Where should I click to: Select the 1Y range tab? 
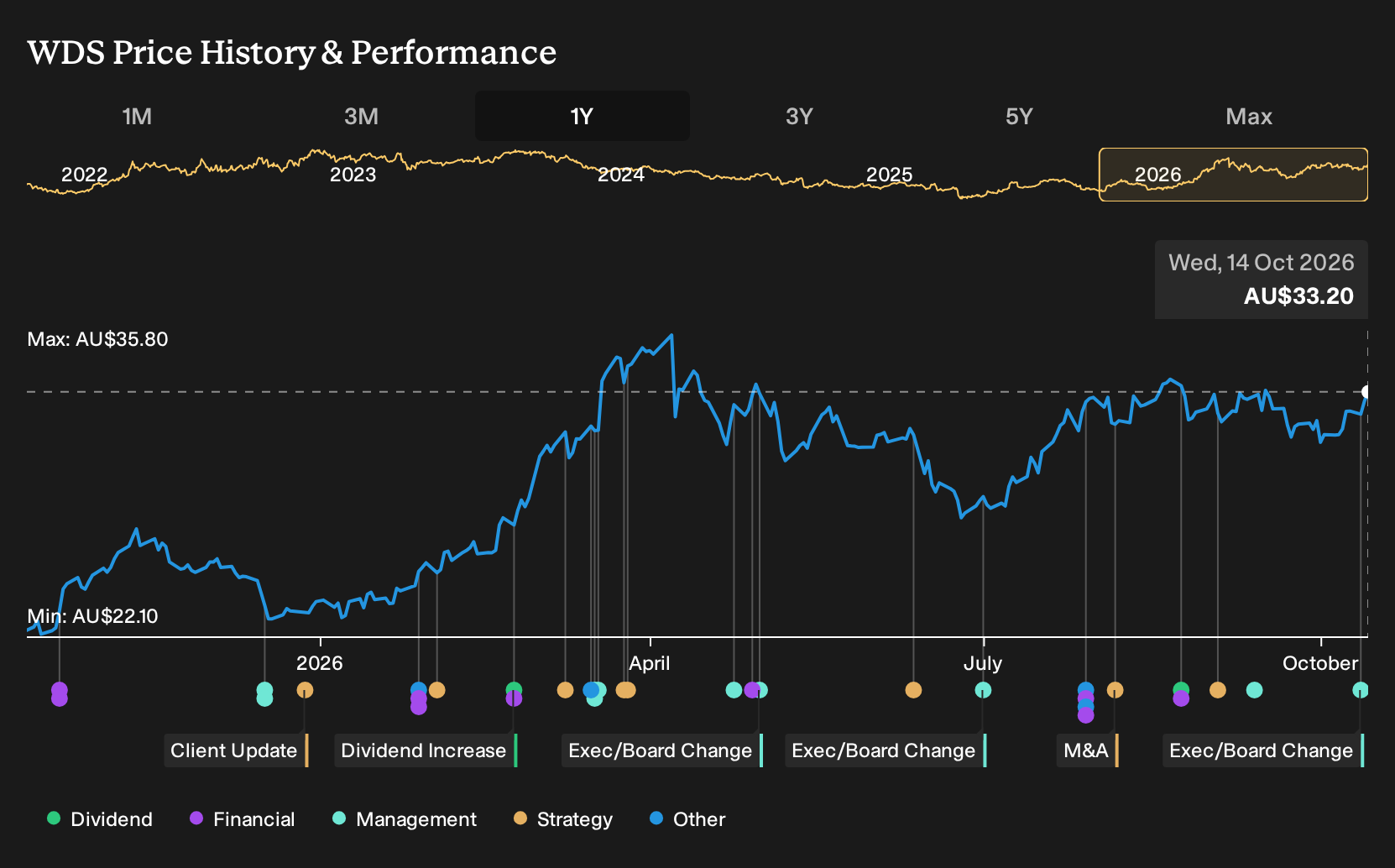point(583,116)
